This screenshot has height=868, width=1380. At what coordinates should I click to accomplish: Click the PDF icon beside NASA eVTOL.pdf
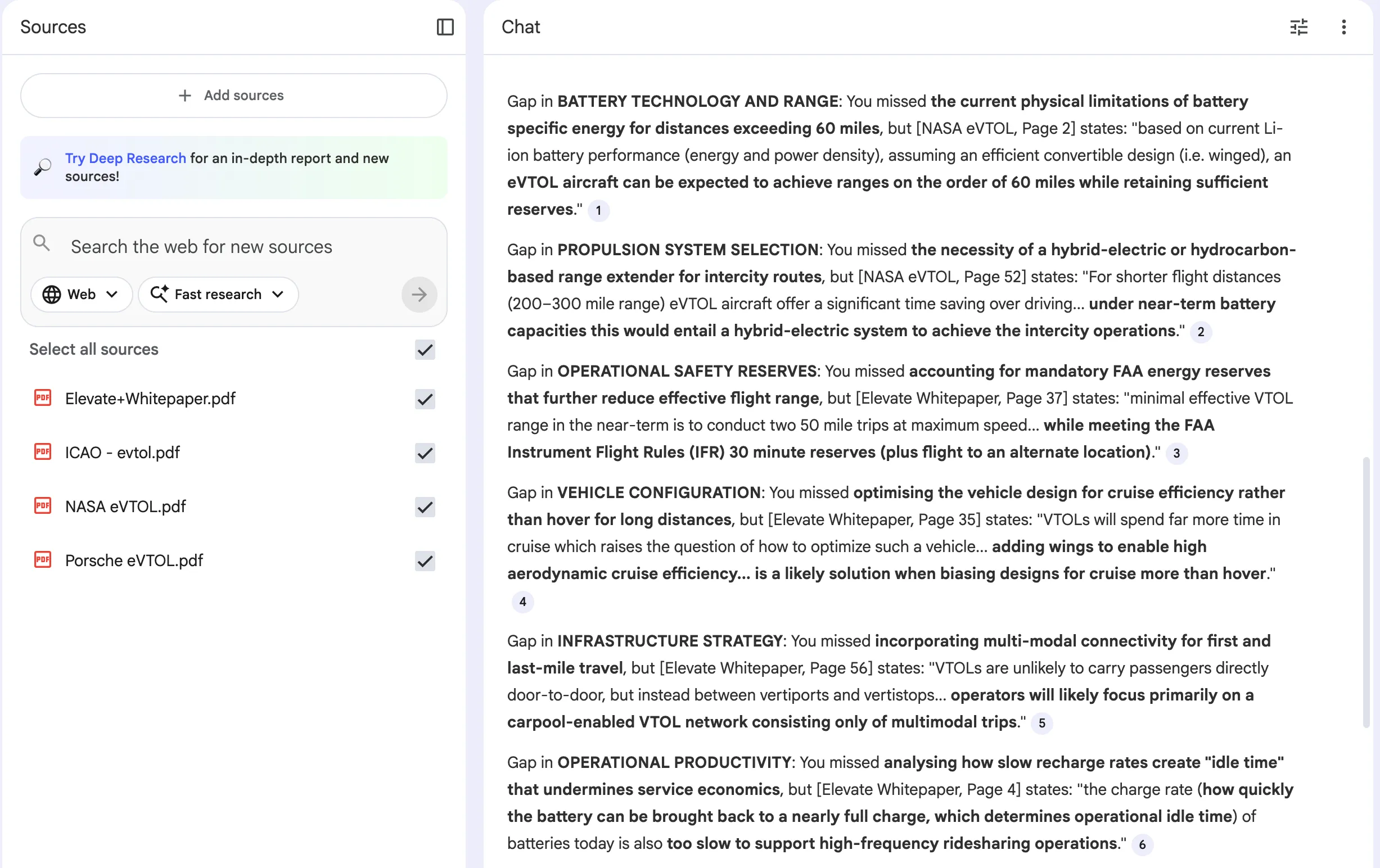tap(43, 506)
